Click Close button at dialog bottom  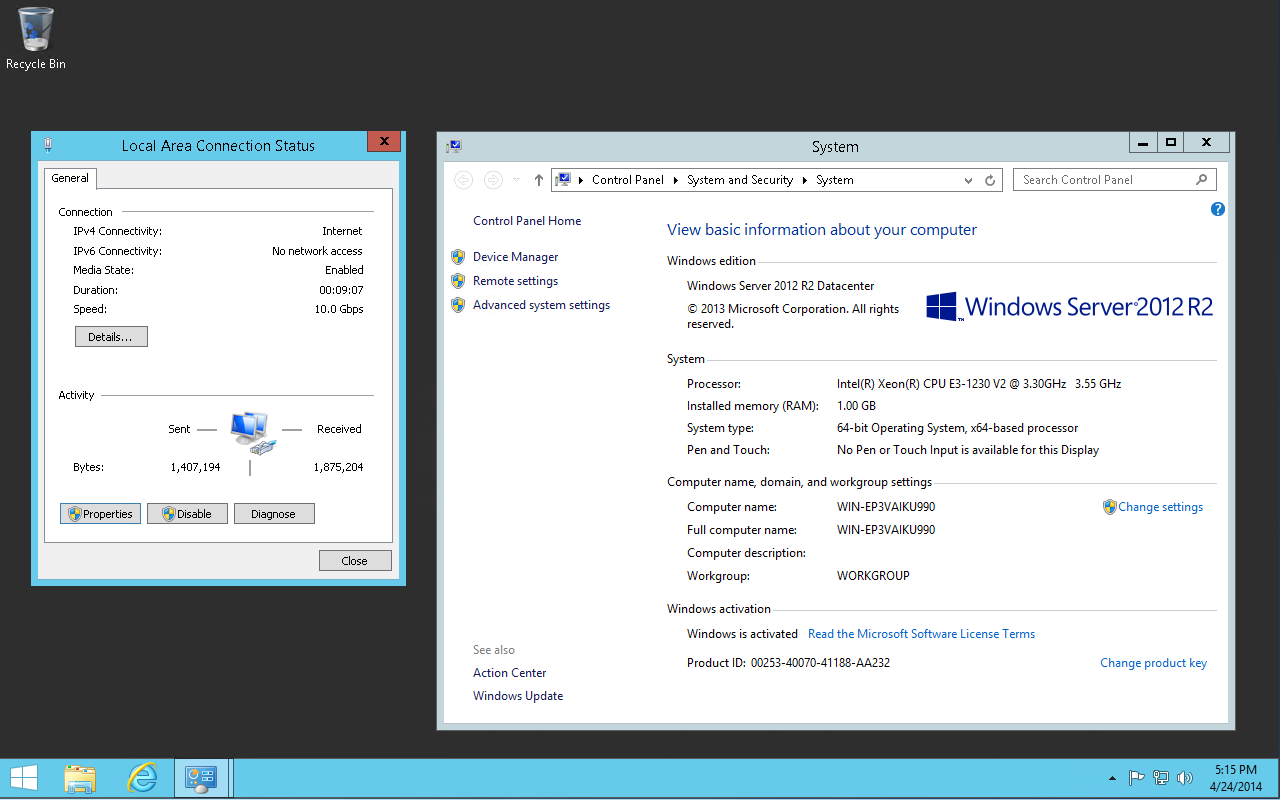355,561
